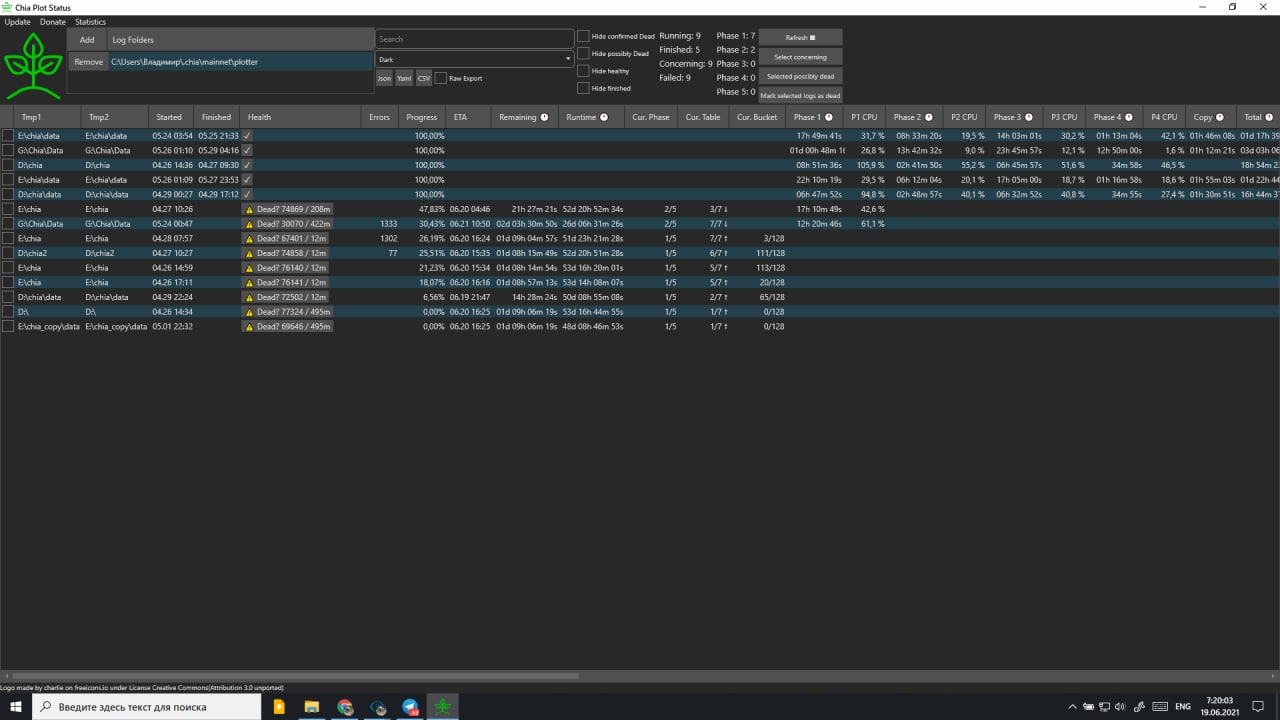
Task: Click Selected possibly dead button
Action: click(800, 76)
